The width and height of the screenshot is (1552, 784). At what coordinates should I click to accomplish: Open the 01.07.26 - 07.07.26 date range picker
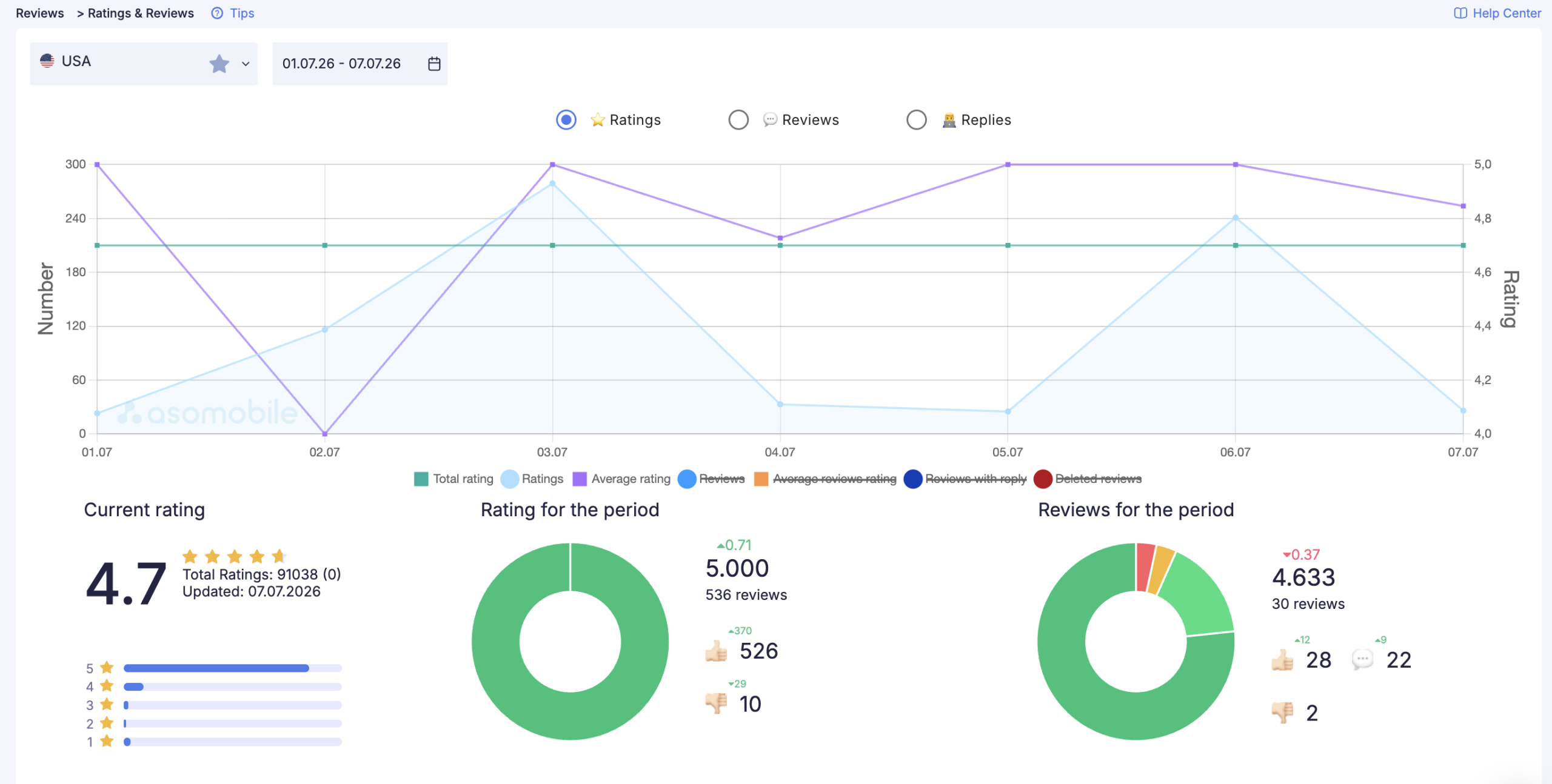[360, 64]
